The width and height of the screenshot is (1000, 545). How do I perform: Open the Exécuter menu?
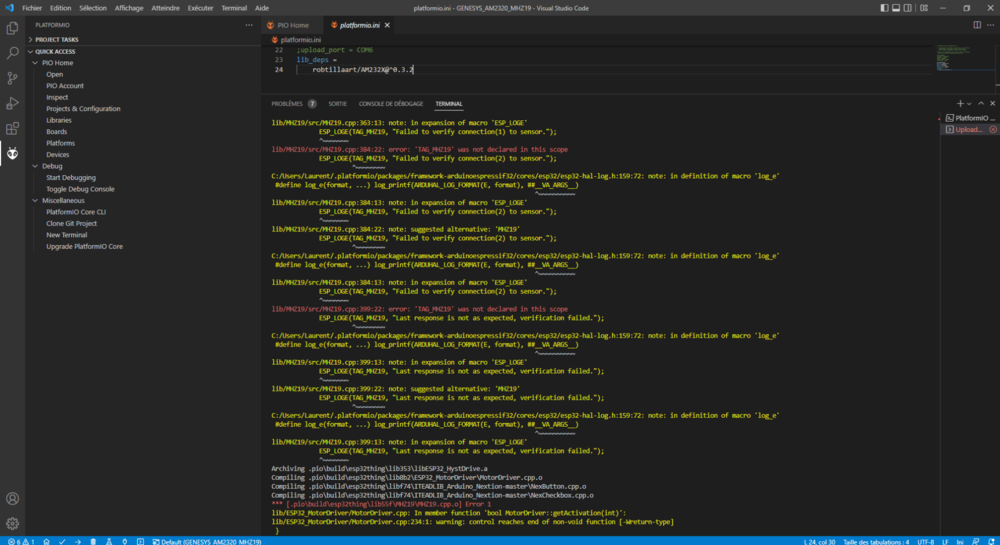(200, 8)
